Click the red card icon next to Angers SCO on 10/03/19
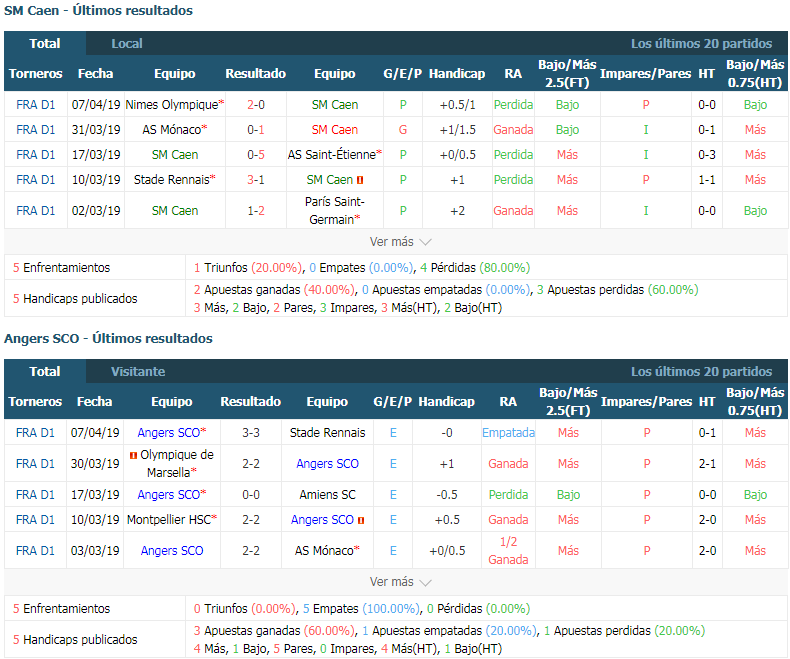 pos(361,520)
